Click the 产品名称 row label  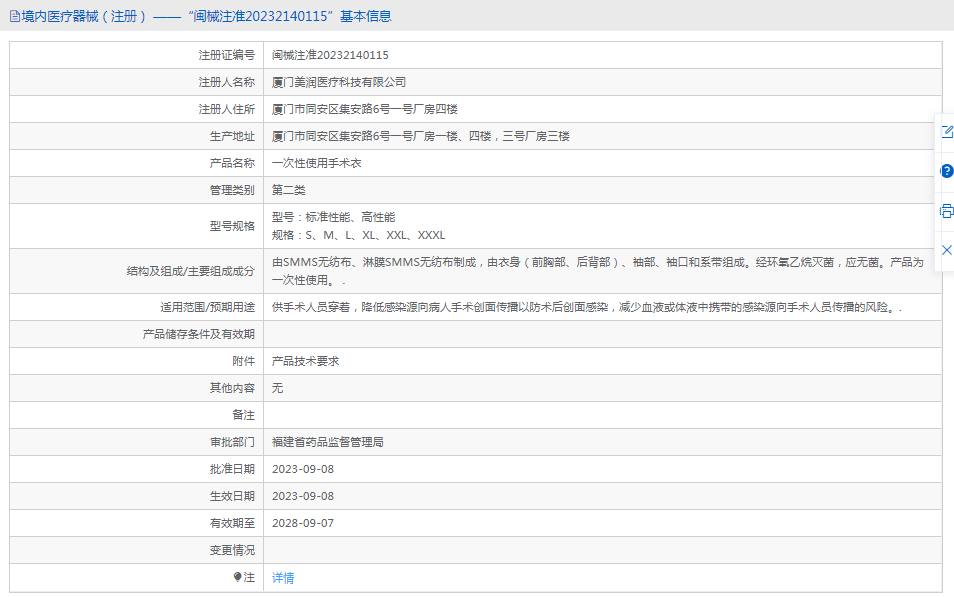click(x=232, y=163)
